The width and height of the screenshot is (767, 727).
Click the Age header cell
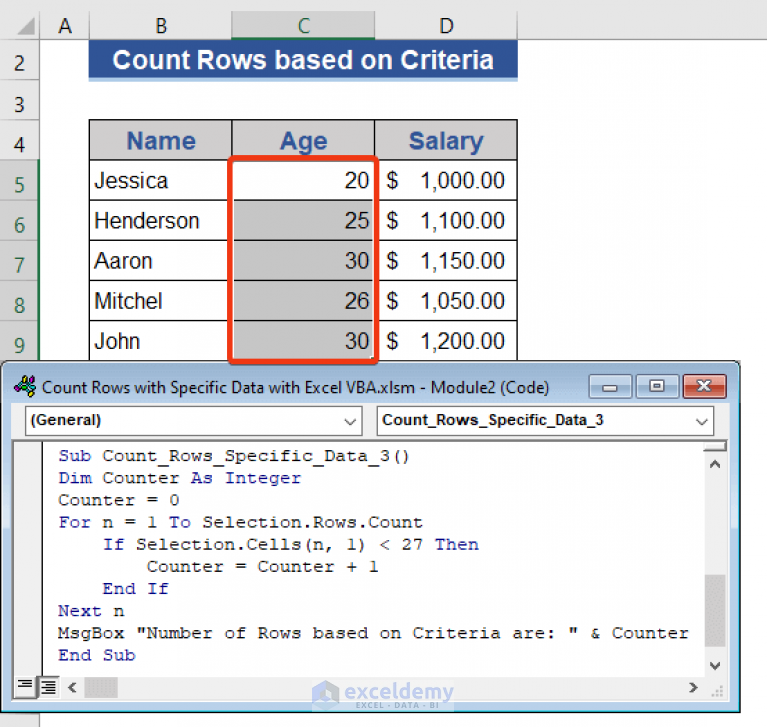303,140
